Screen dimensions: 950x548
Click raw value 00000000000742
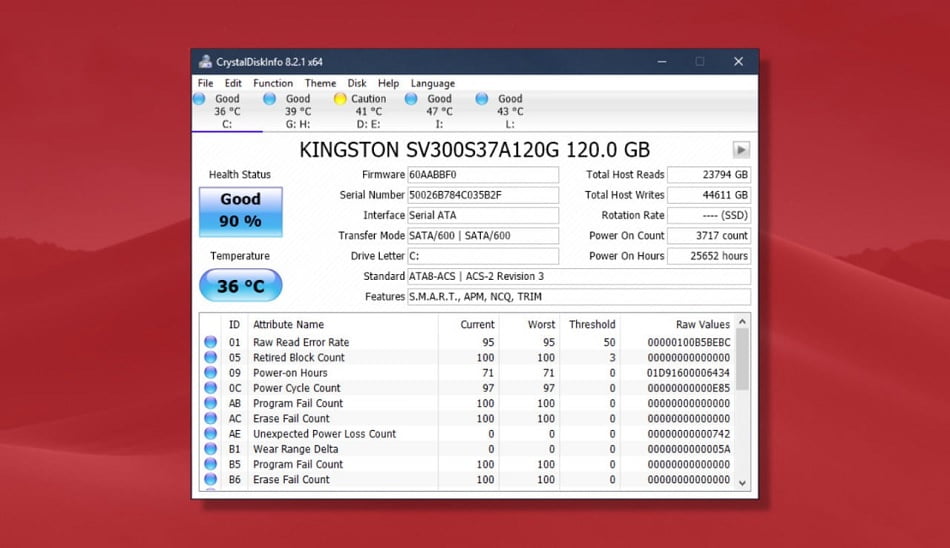[688, 433]
